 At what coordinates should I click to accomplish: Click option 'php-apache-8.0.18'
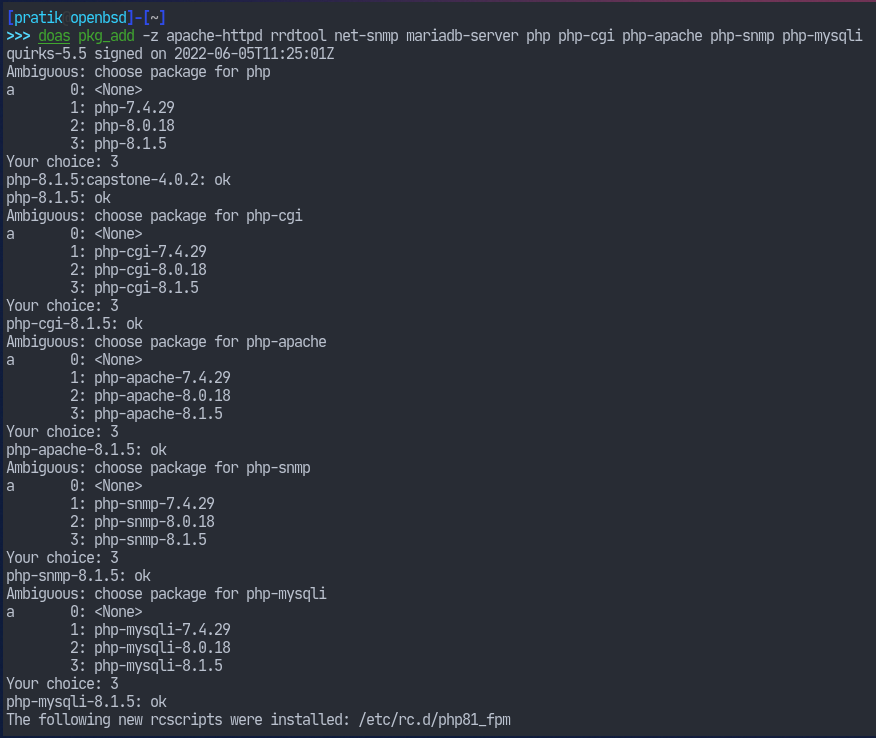pyautogui.click(x=162, y=396)
